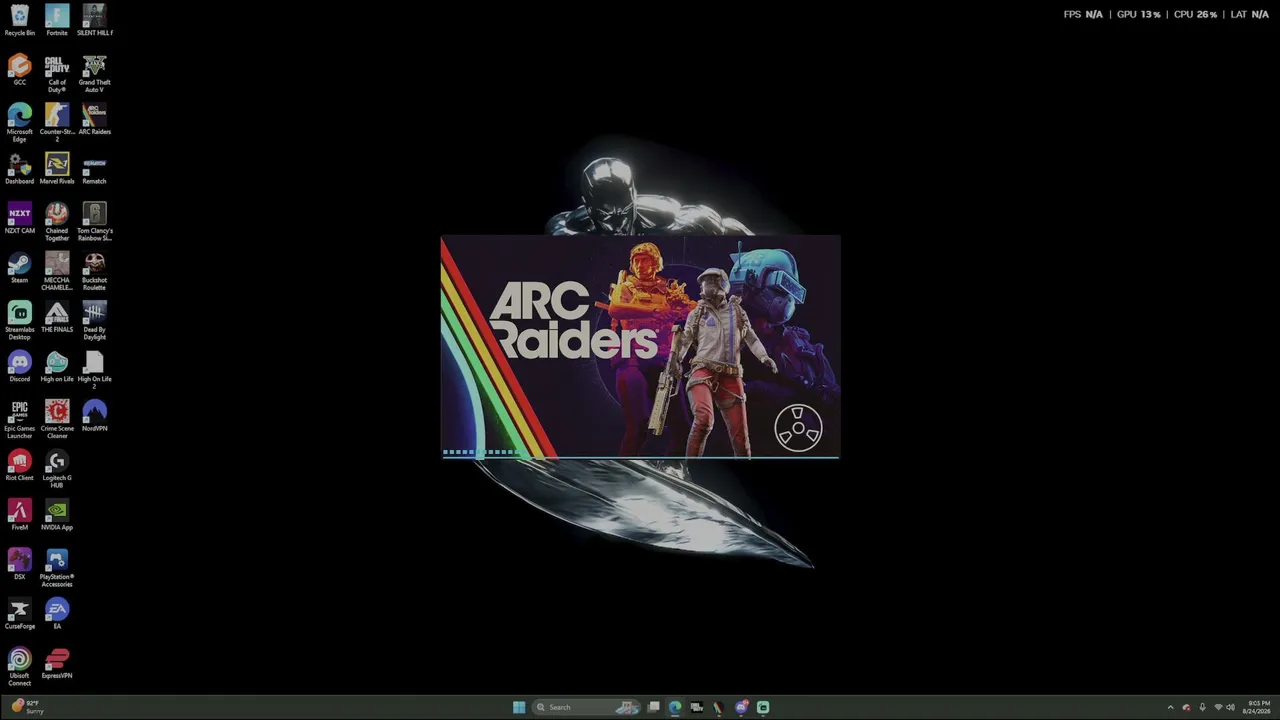
Task: Select the DSX desktop icon
Action: tap(19, 565)
